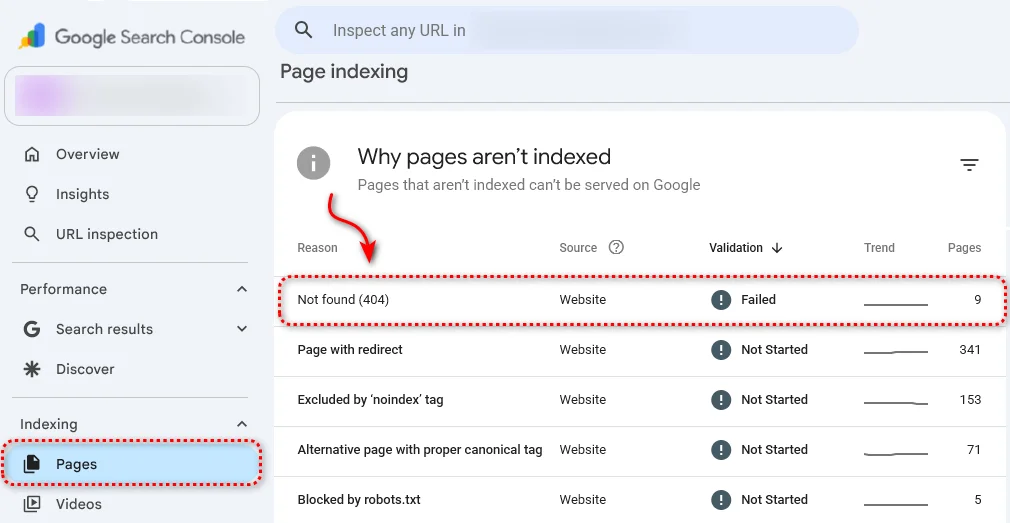Click the Google Search Console logo
Screen dimensions: 1010x523
131,37
